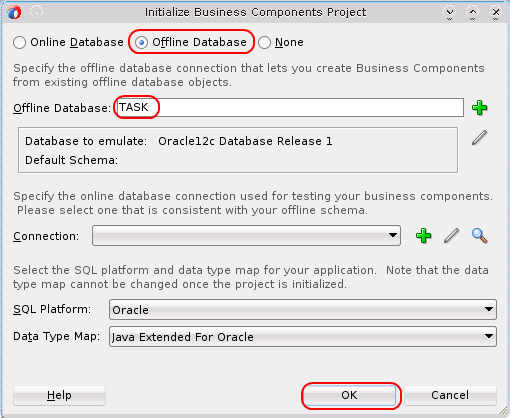510x418 pixels.
Task: Expand the SQL Platform combo box
Action: pos(303,310)
